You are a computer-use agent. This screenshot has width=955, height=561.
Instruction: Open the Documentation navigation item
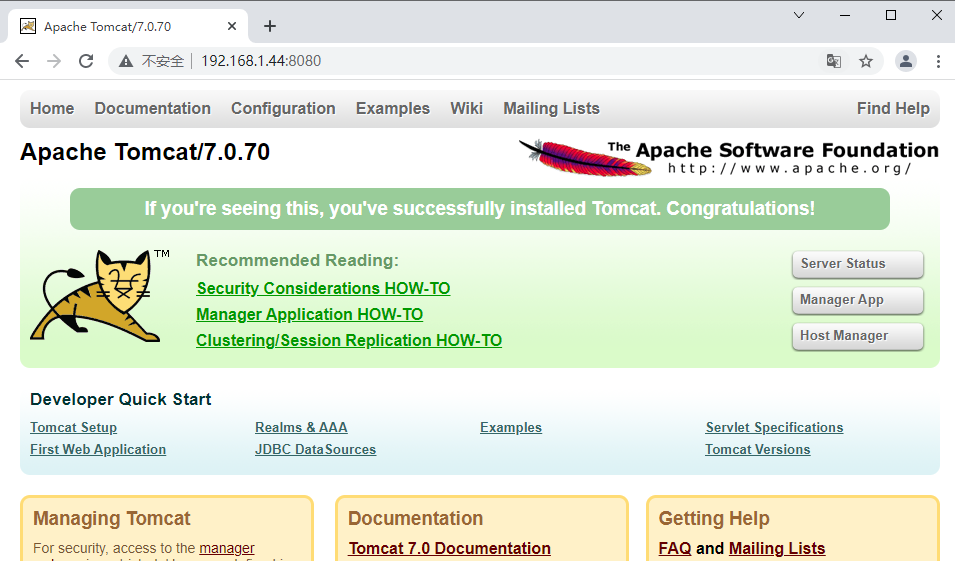pos(152,108)
